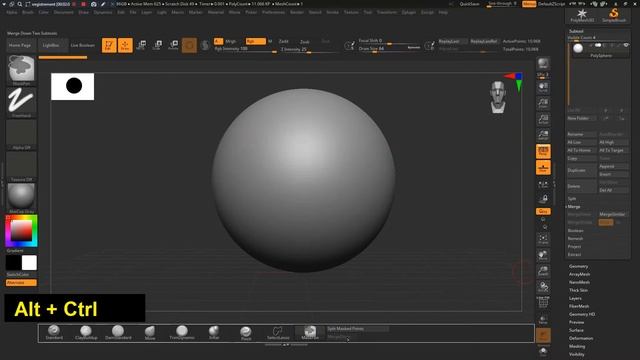The width and height of the screenshot is (640, 360).
Task: Open the Freehand stroke selector
Action: (x=21, y=102)
